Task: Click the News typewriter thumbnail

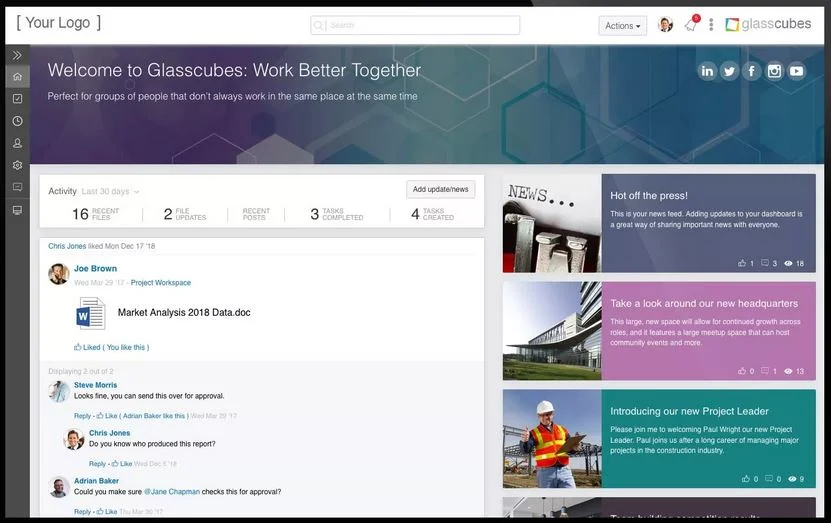Action: point(552,223)
